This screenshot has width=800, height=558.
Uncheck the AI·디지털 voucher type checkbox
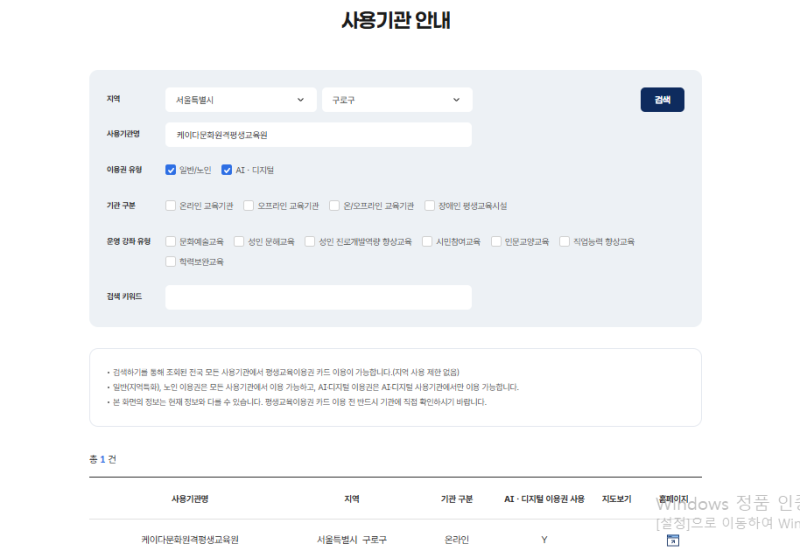(227, 170)
